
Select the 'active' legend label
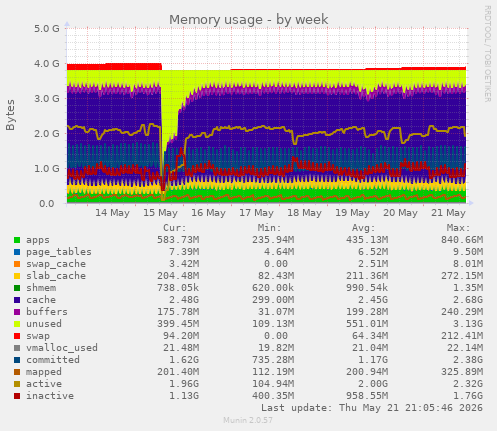(x=44, y=384)
